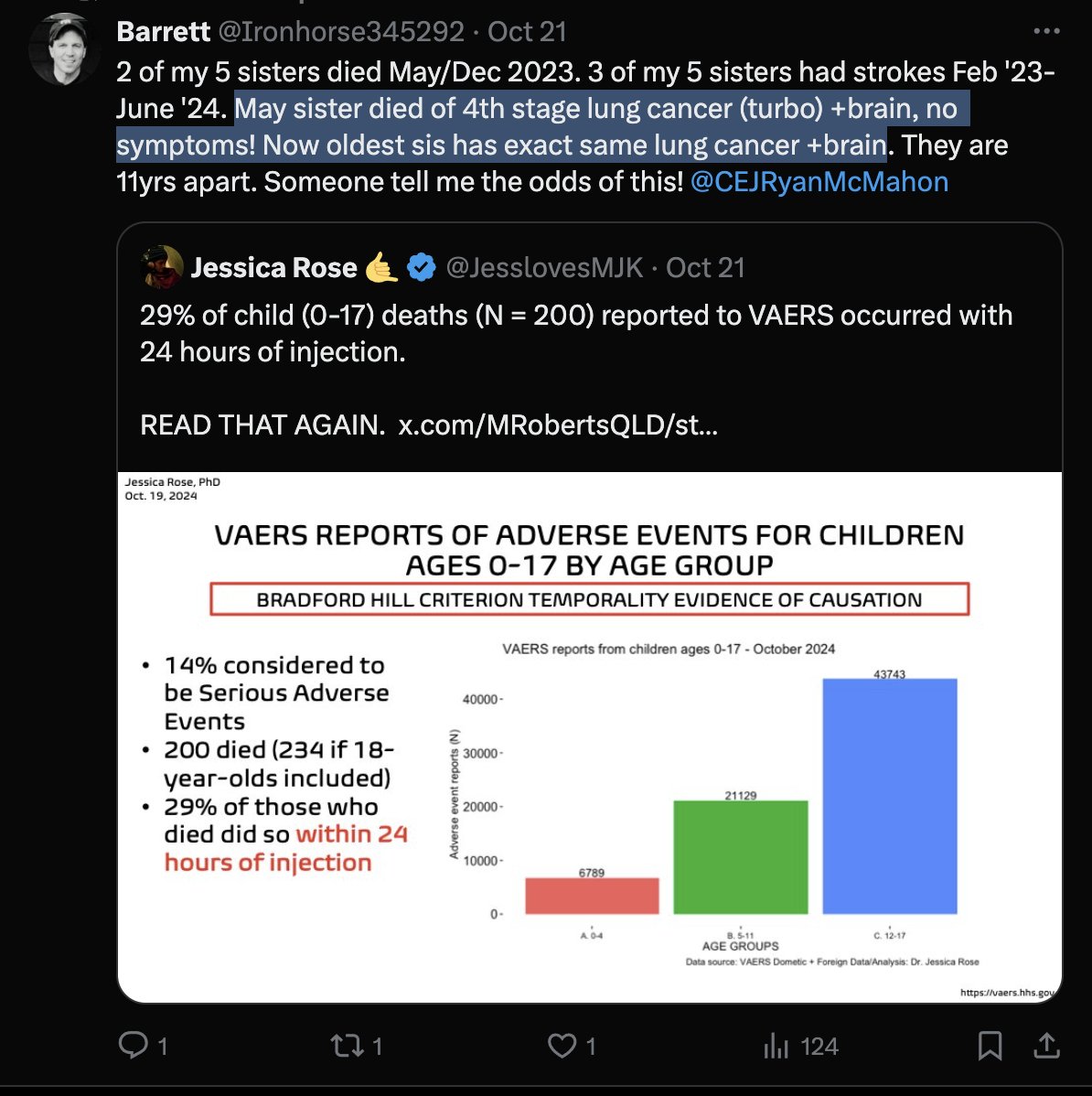Click Jessica Rose's small avatar
1092x1096 pixels.
click(161, 267)
